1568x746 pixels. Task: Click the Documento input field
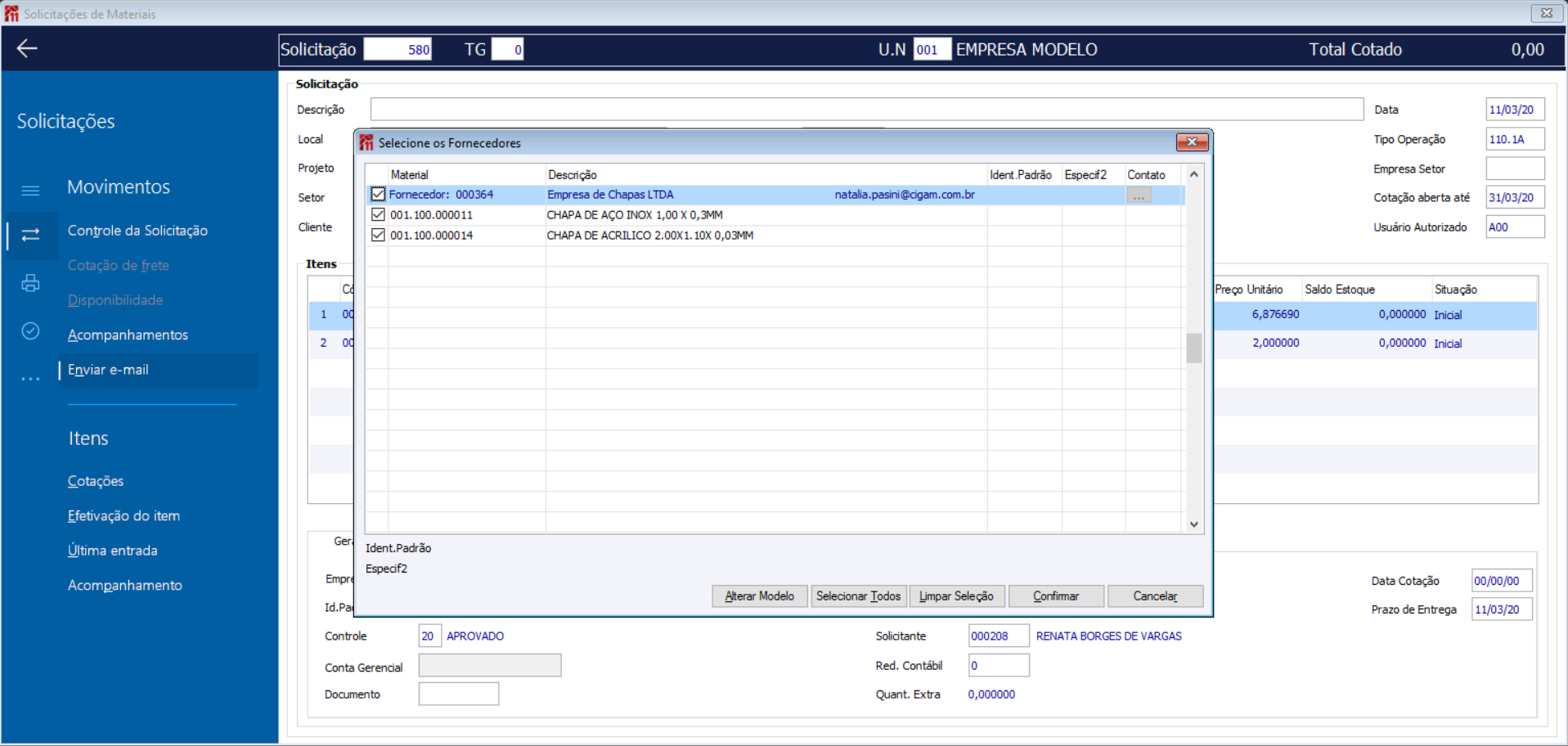tap(459, 694)
